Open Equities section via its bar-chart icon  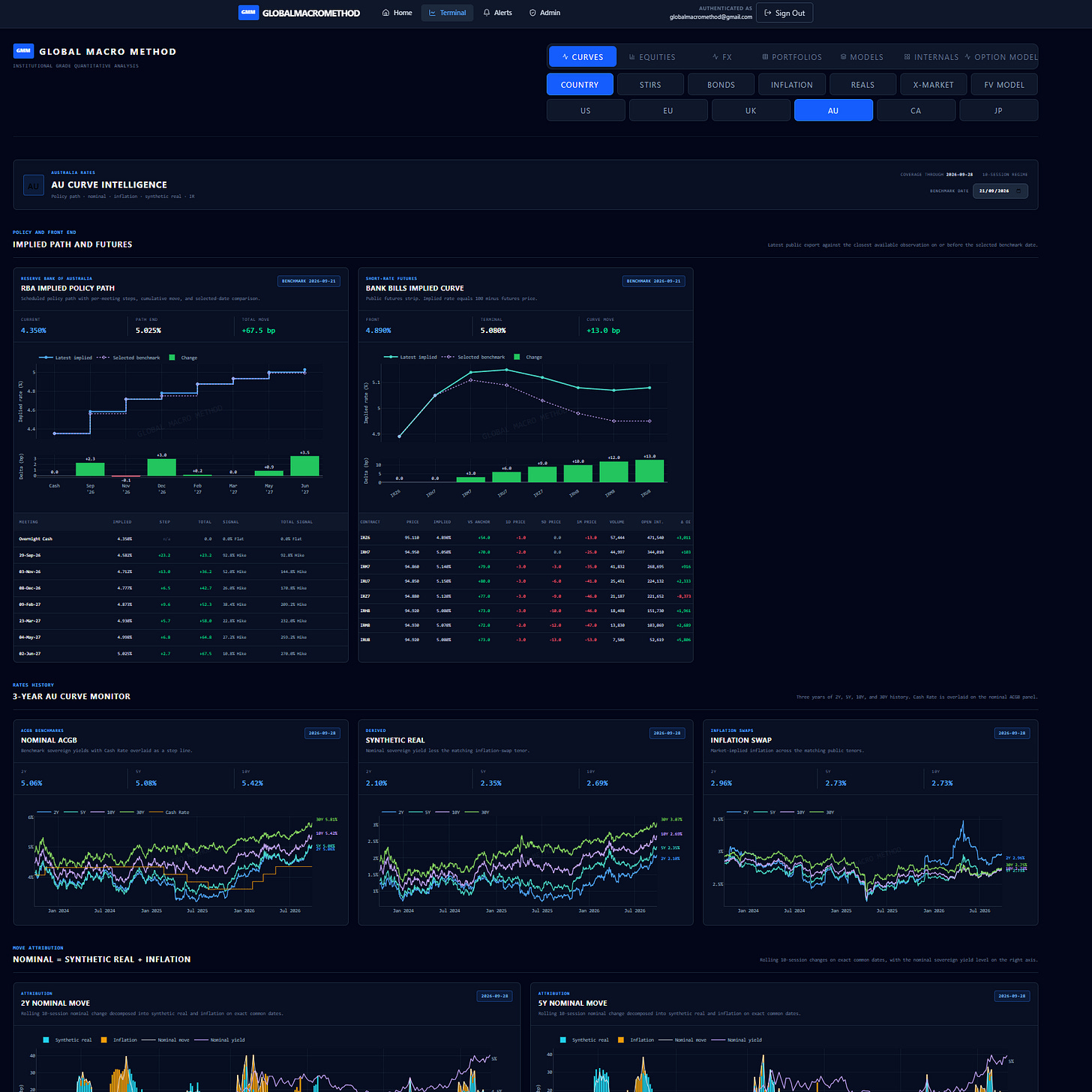[632, 57]
